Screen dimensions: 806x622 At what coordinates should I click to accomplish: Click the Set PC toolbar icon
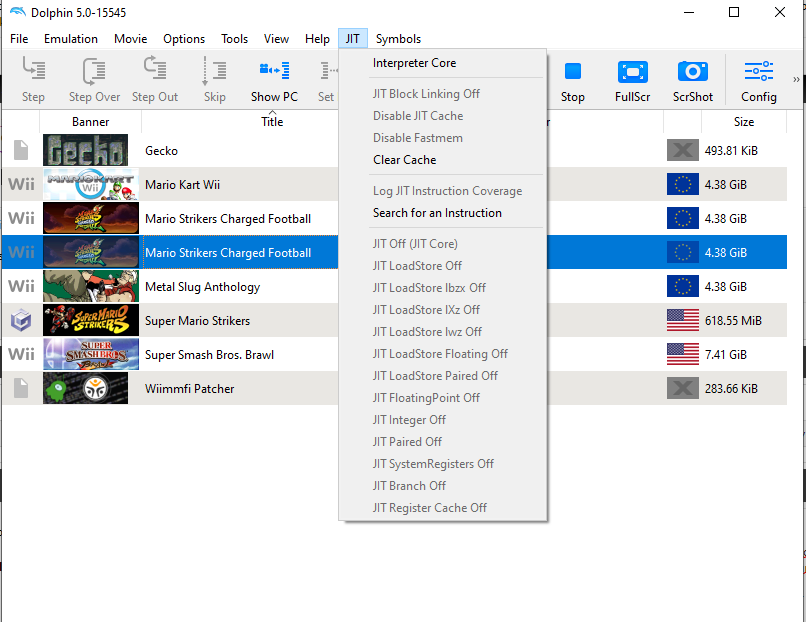click(x=328, y=70)
